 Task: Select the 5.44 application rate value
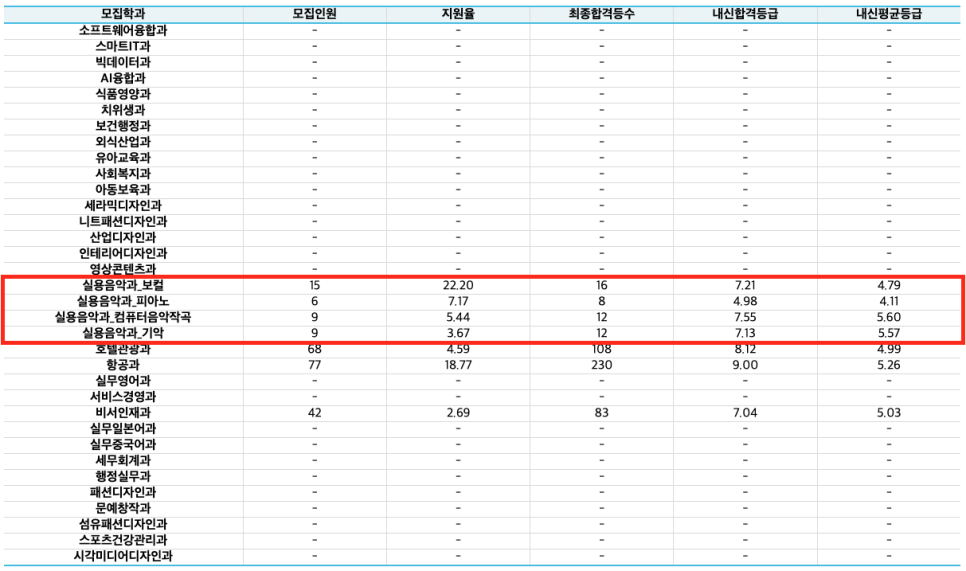458,317
